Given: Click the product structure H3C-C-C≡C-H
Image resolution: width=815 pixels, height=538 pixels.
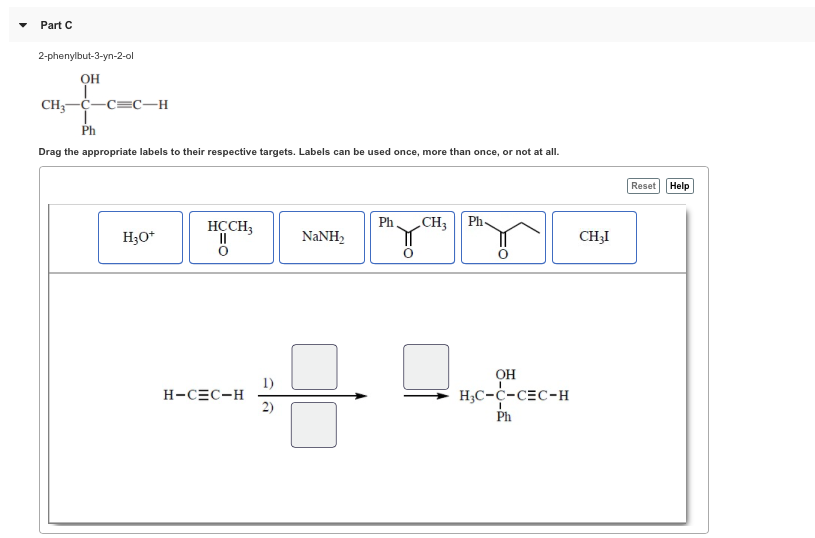Looking at the screenshot, I should click(514, 395).
